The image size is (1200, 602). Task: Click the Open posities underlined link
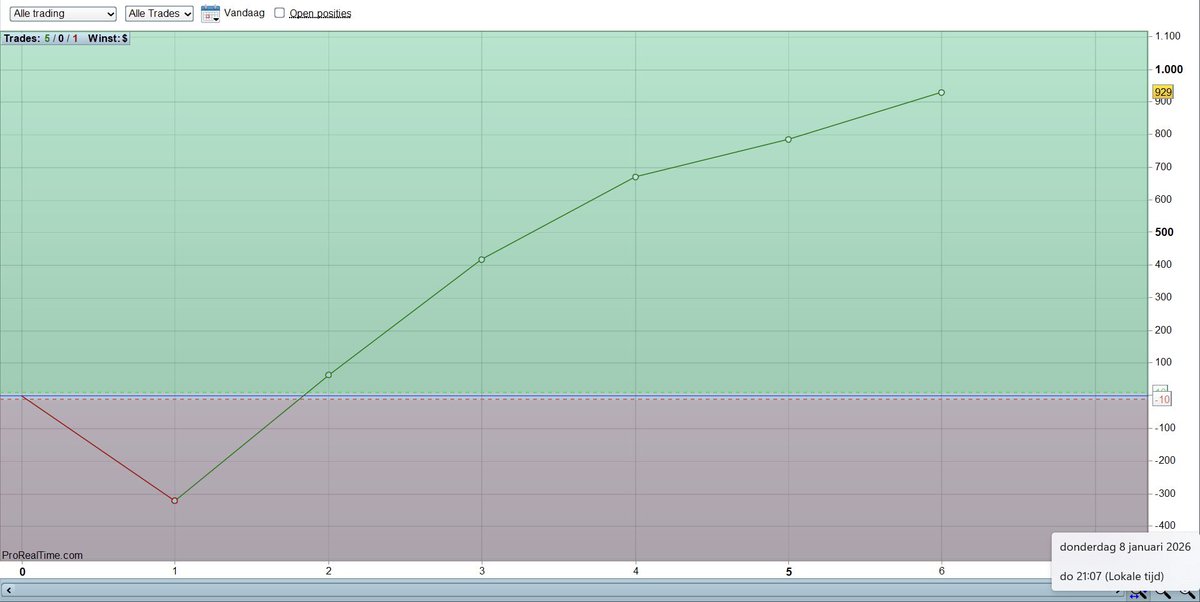[x=320, y=13]
